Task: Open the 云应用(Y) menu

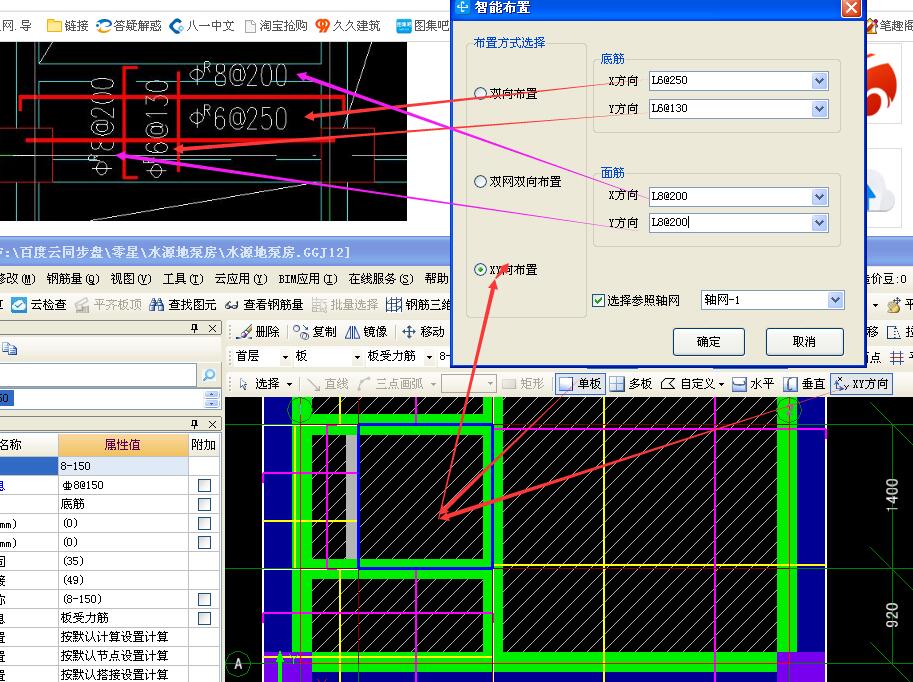Action: click(240, 279)
